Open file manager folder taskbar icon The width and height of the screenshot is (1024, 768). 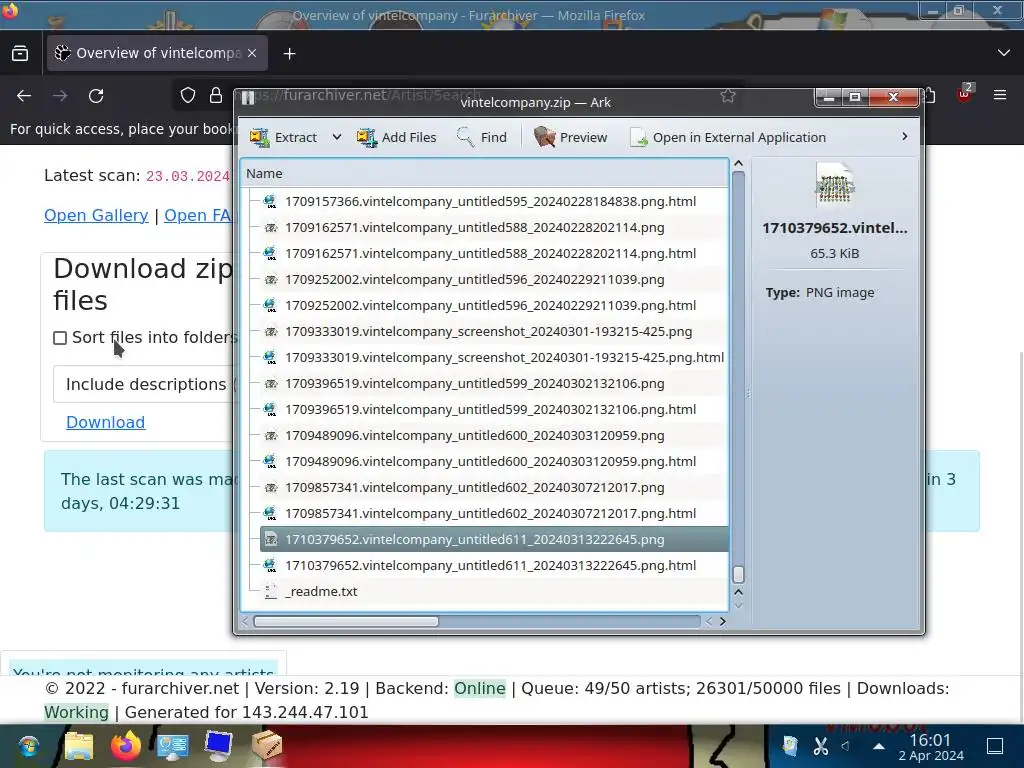coord(79,746)
